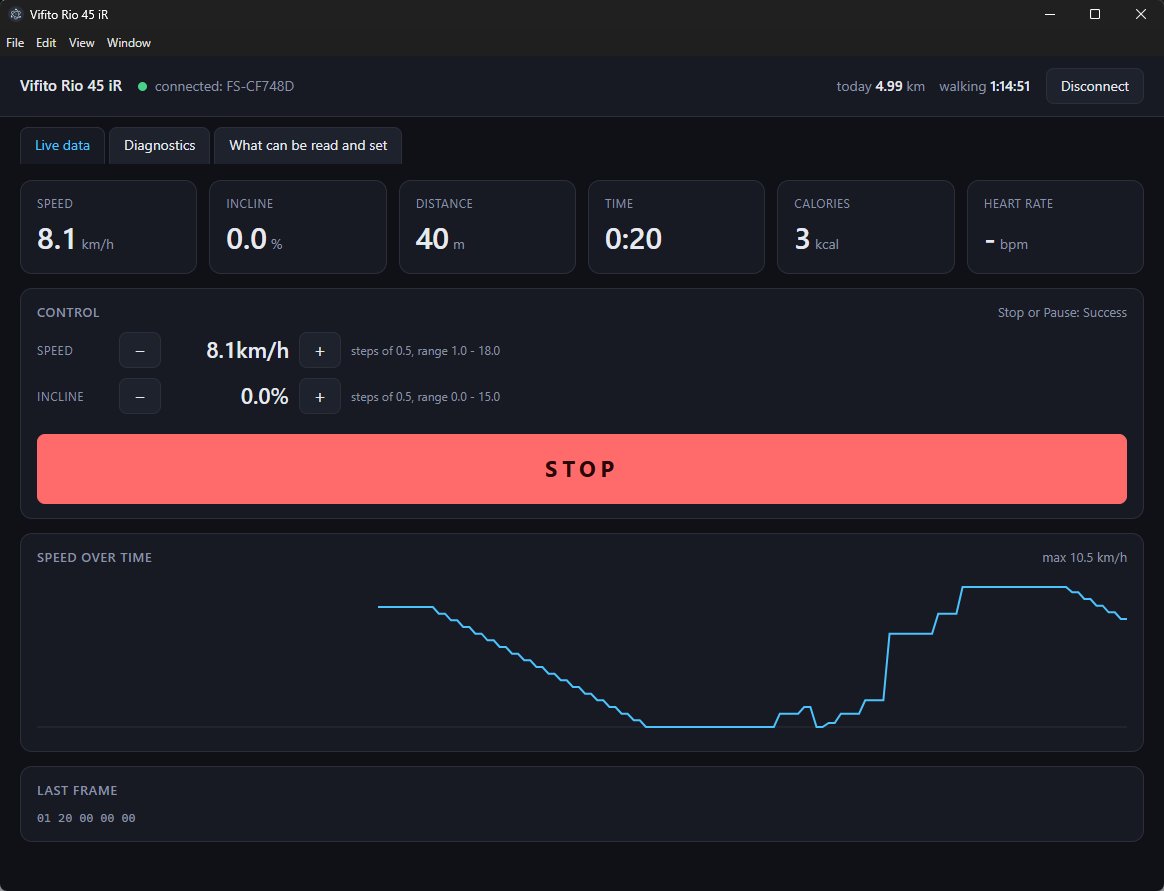Switch to the Diagnostics tab
This screenshot has height=891, width=1164.
pyautogui.click(x=160, y=146)
